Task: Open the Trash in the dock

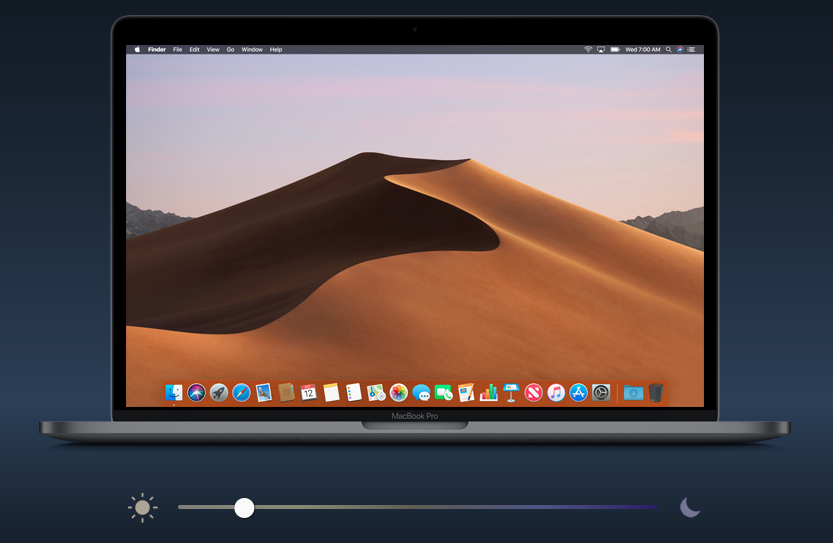Action: click(x=656, y=392)
